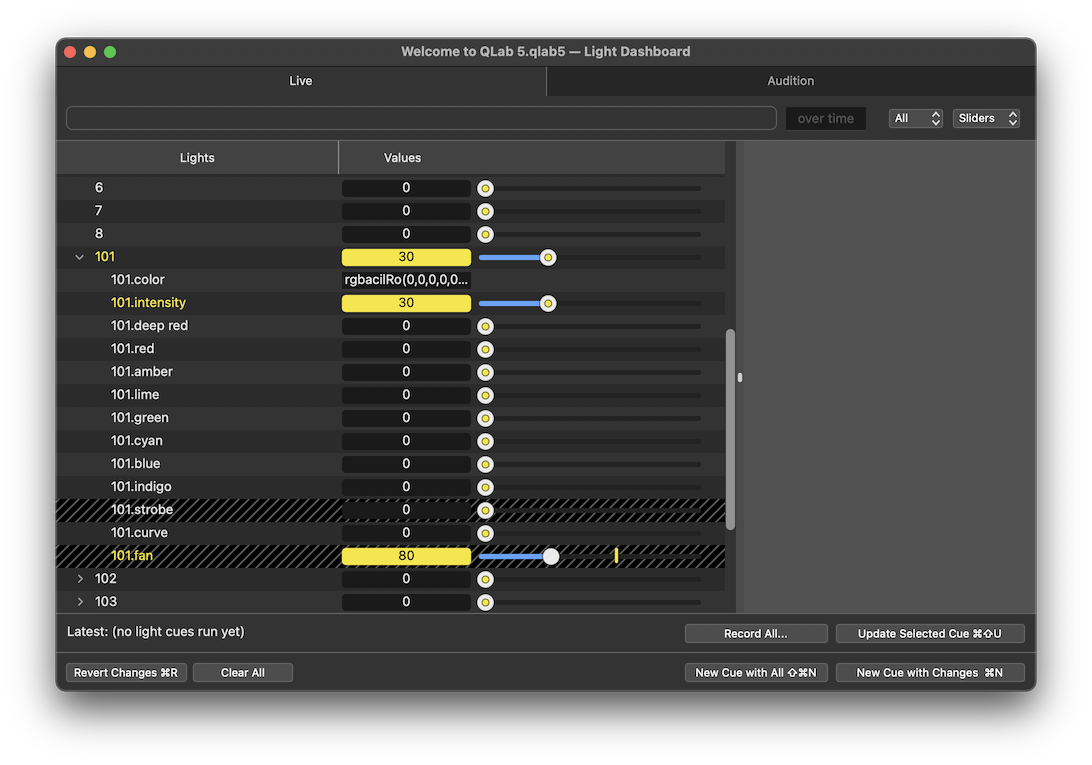Click the 101.color value field

[x=406, y=280]
